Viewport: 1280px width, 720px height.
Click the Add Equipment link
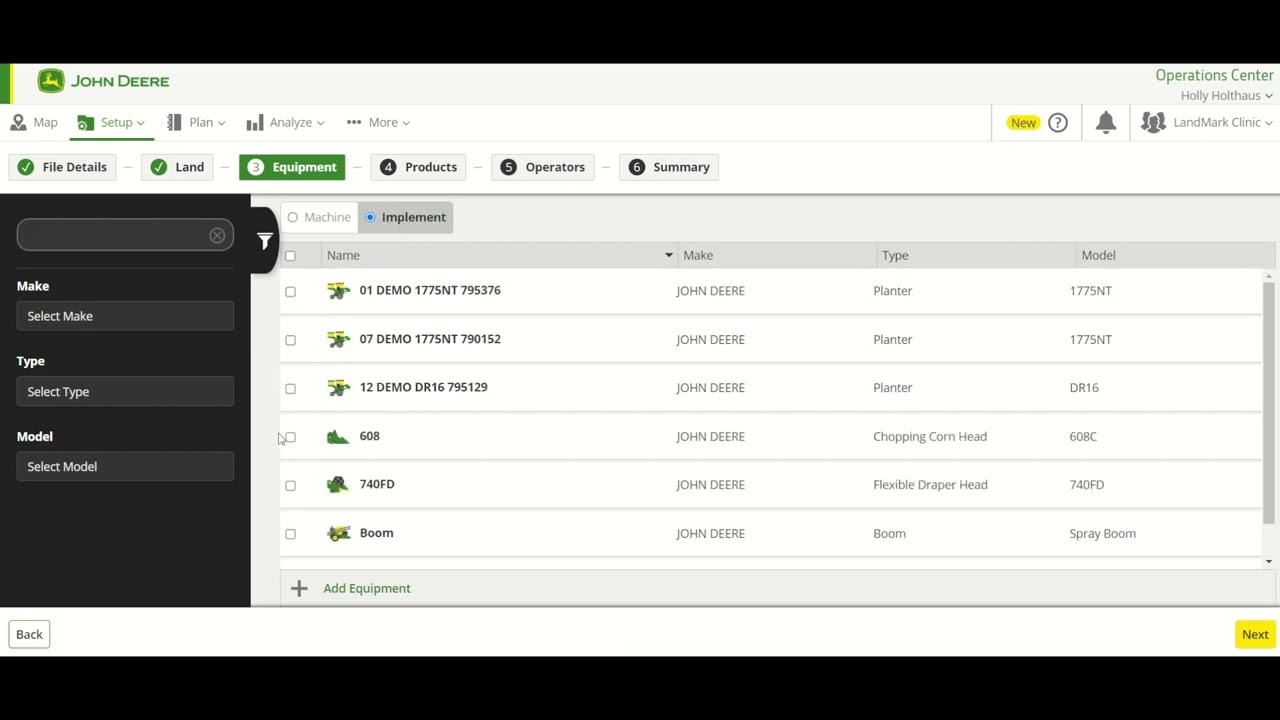pyautogui.click(x=367, y=588)
